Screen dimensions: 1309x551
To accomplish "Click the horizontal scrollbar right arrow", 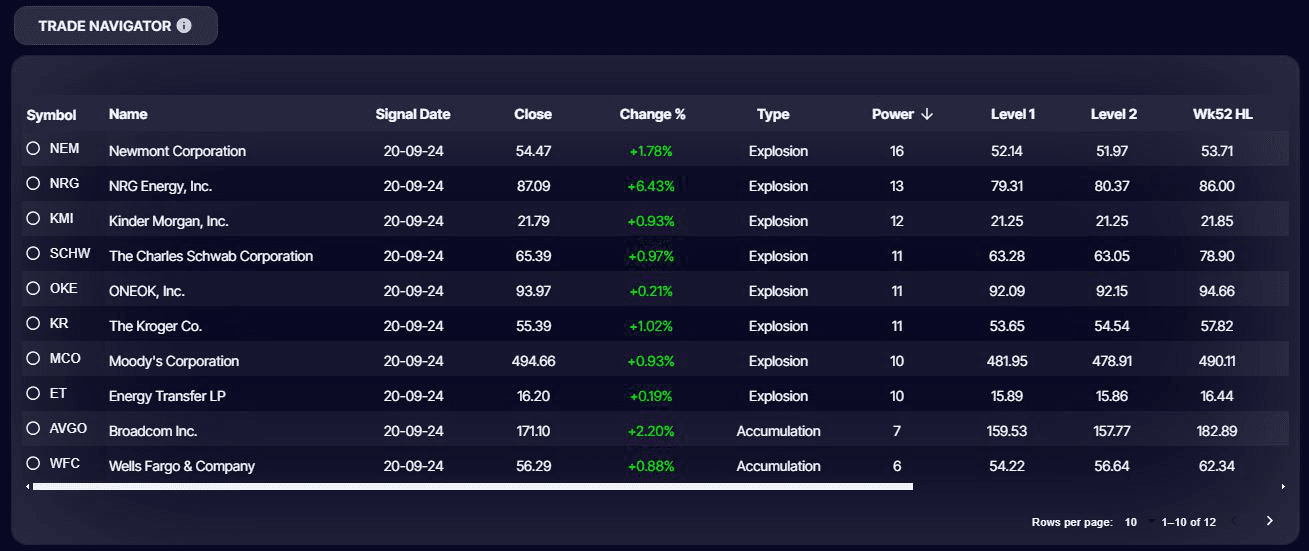I will [x=1284, y=487].
